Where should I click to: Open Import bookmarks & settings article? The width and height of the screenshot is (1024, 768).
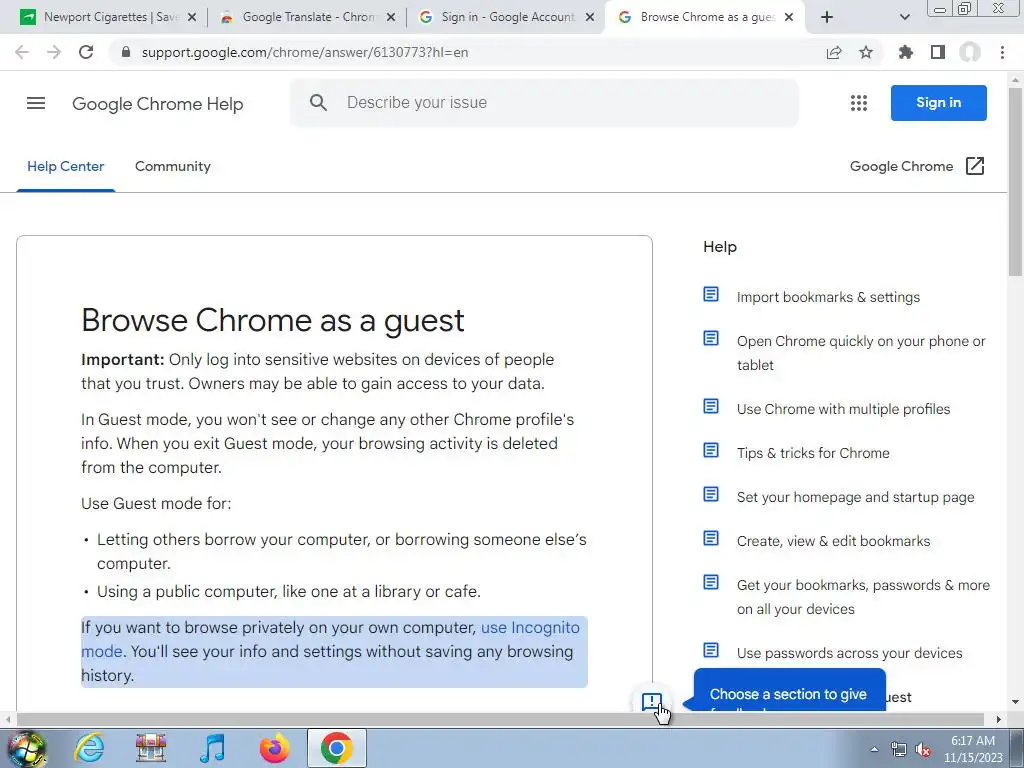pyautogui.click(x=828, y=297)
